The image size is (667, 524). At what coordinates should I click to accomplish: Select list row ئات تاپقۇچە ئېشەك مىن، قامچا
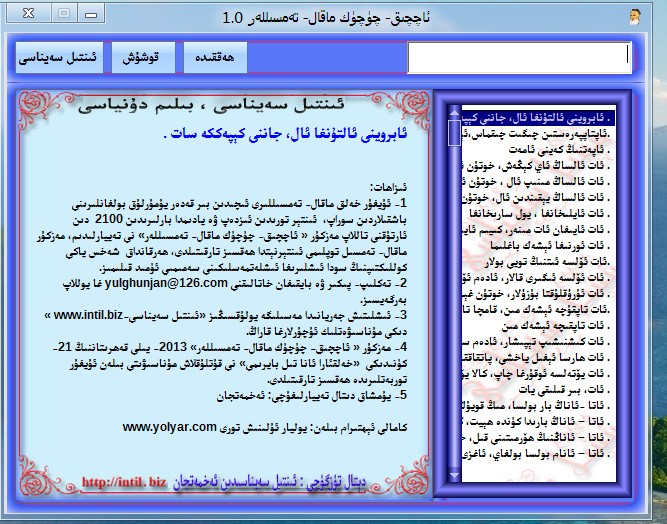point(539,310)
